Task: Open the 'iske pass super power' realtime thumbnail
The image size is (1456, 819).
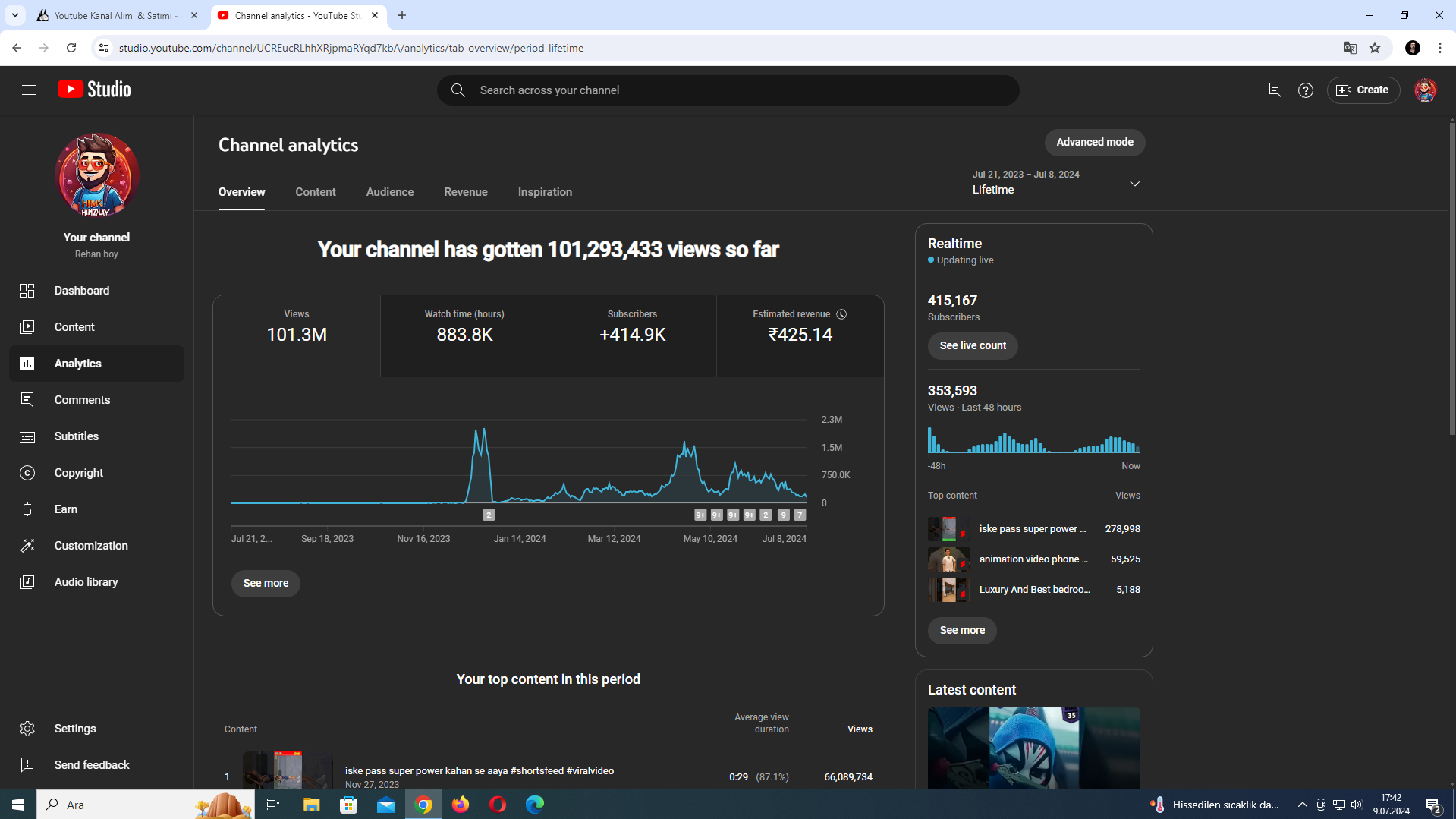Action: 948,529
